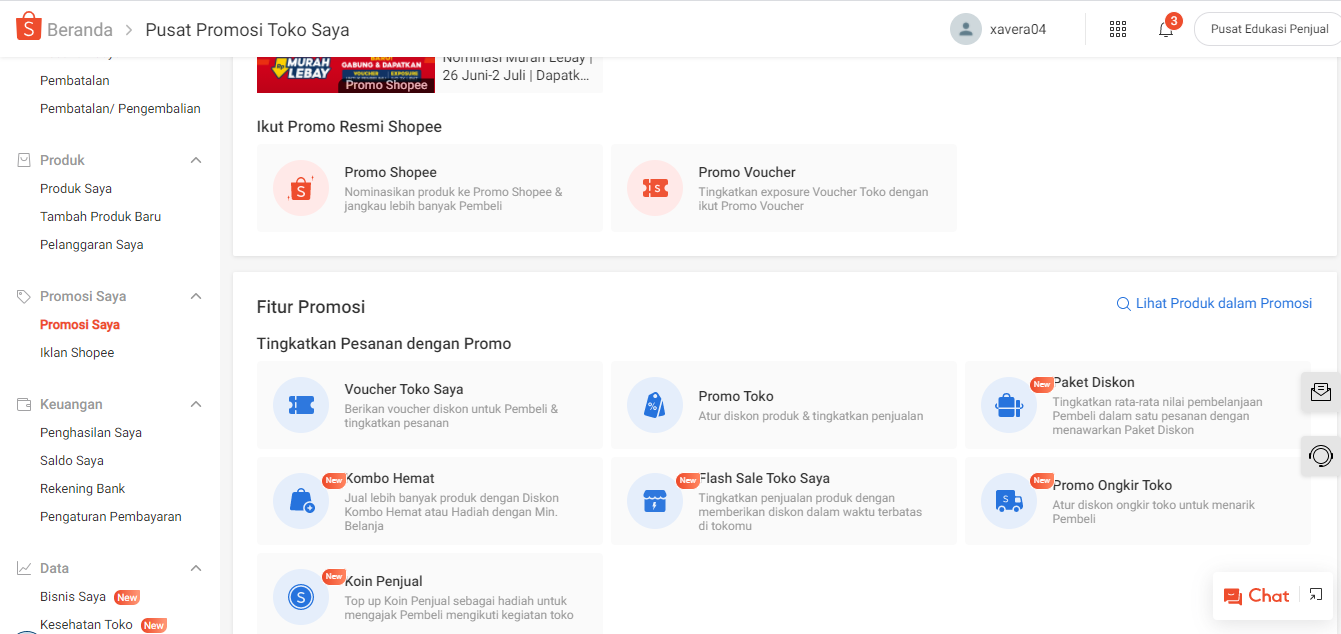1341x634 pixels.
Task: Collapse the Promosi Saya section chevron
Action: point(196,296)
